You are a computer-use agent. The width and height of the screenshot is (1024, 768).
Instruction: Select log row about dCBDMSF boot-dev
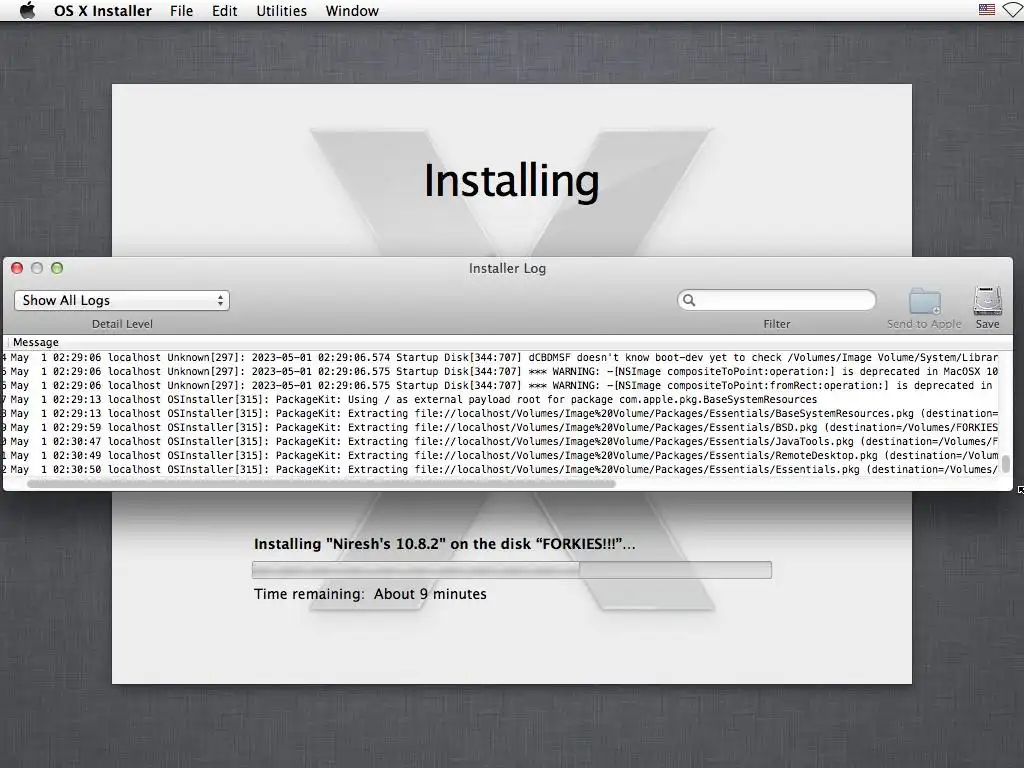tap(501, 357)
